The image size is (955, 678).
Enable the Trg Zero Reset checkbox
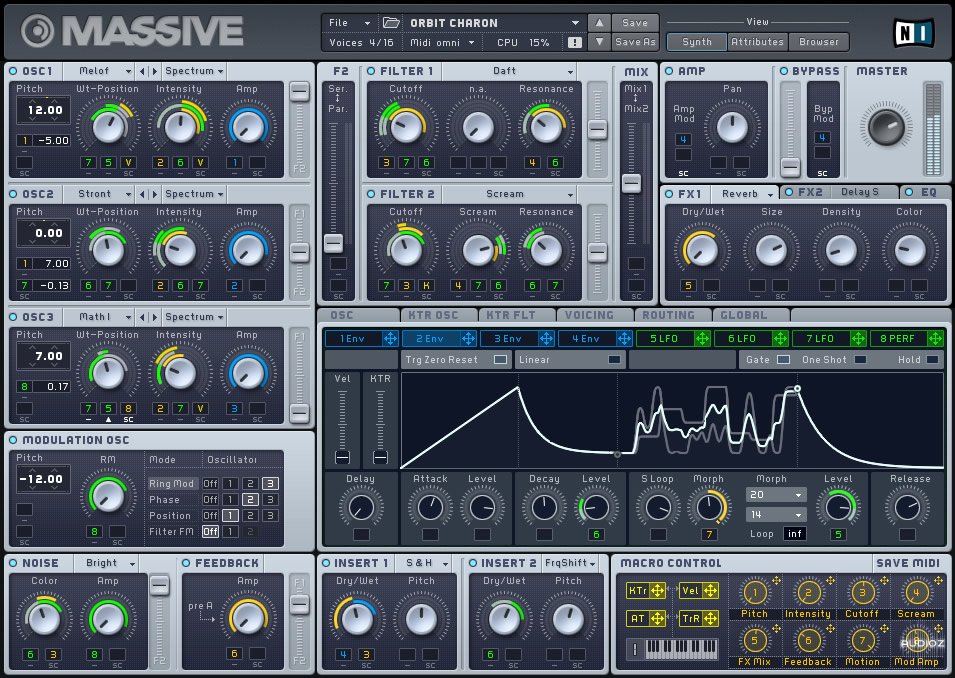(x=500, y=360)
